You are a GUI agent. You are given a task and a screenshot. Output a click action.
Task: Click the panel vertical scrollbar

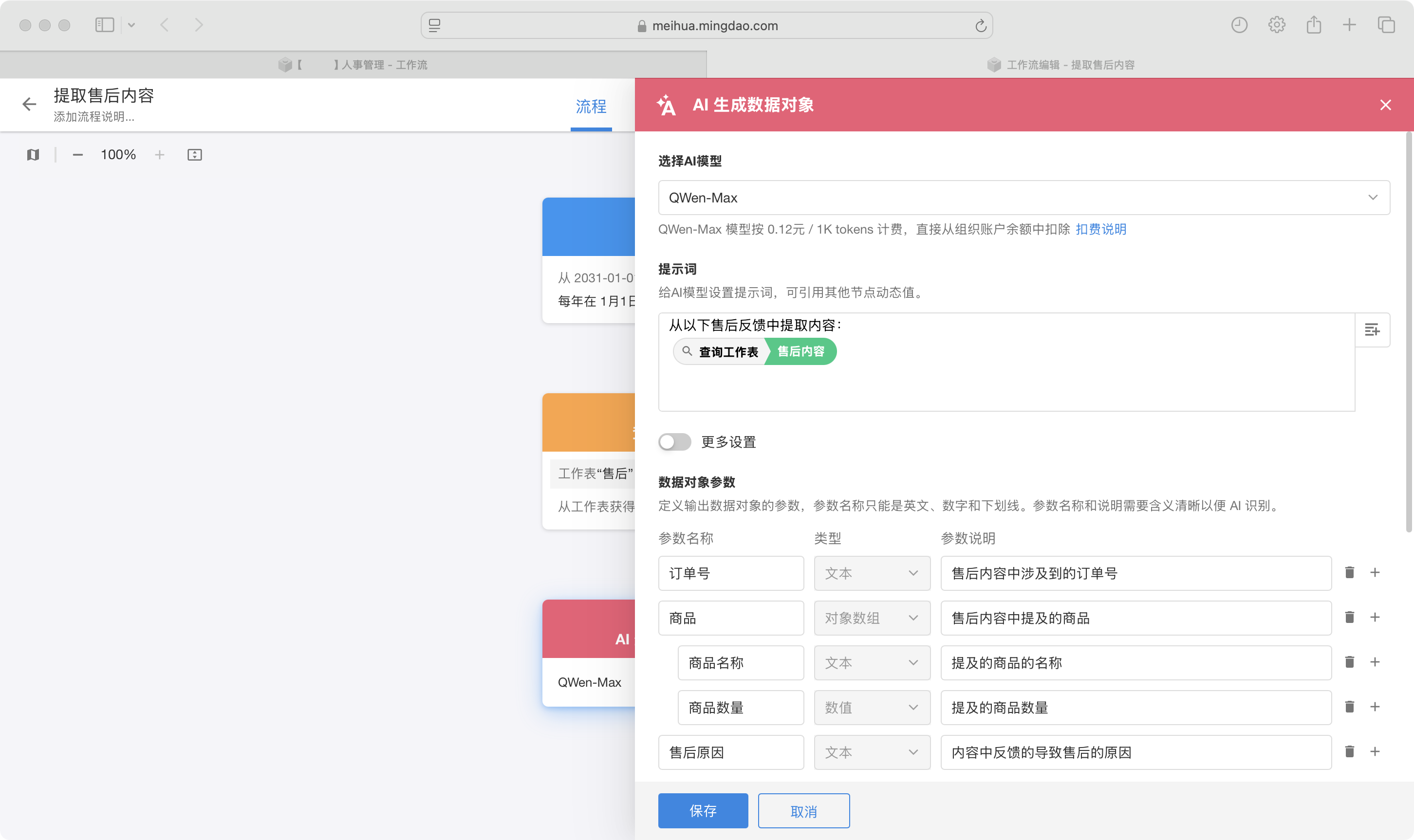[1409, 332]
